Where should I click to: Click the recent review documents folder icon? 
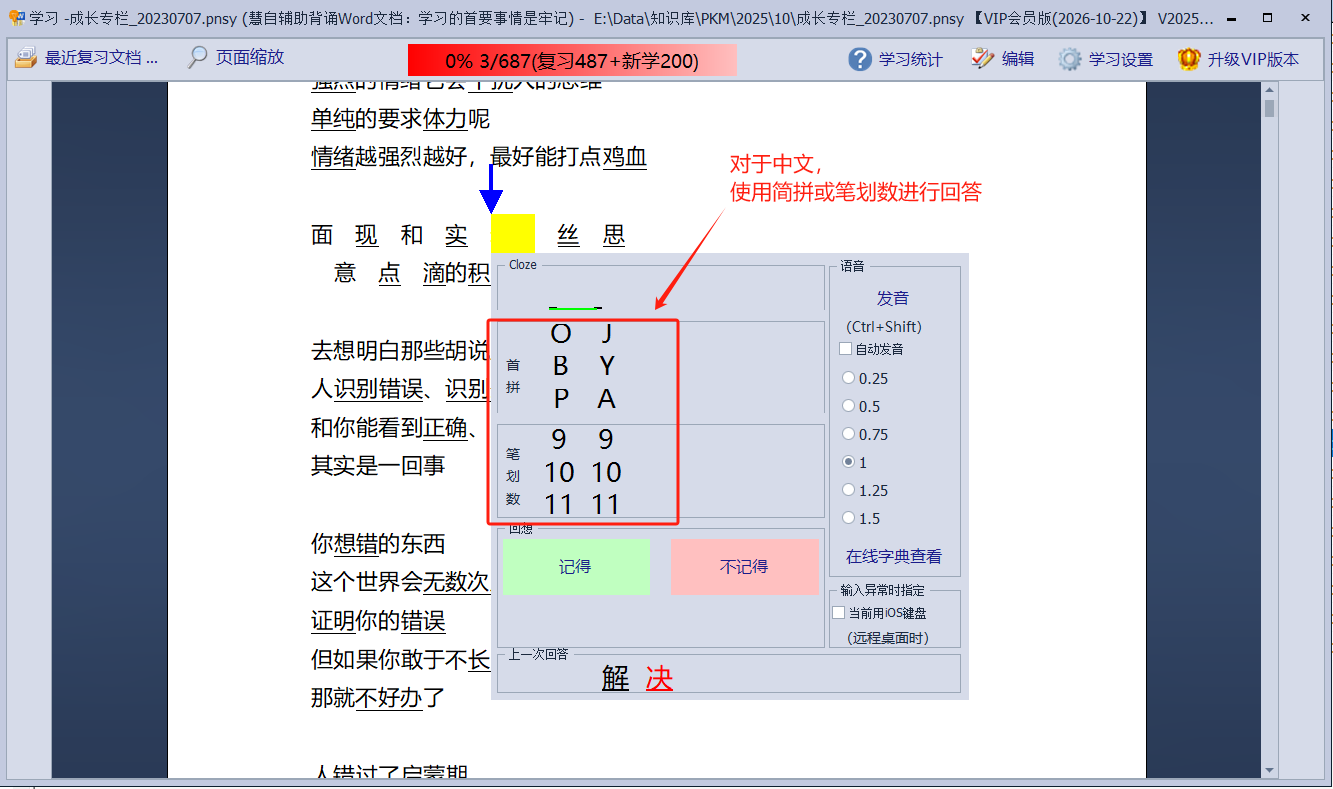25,58
